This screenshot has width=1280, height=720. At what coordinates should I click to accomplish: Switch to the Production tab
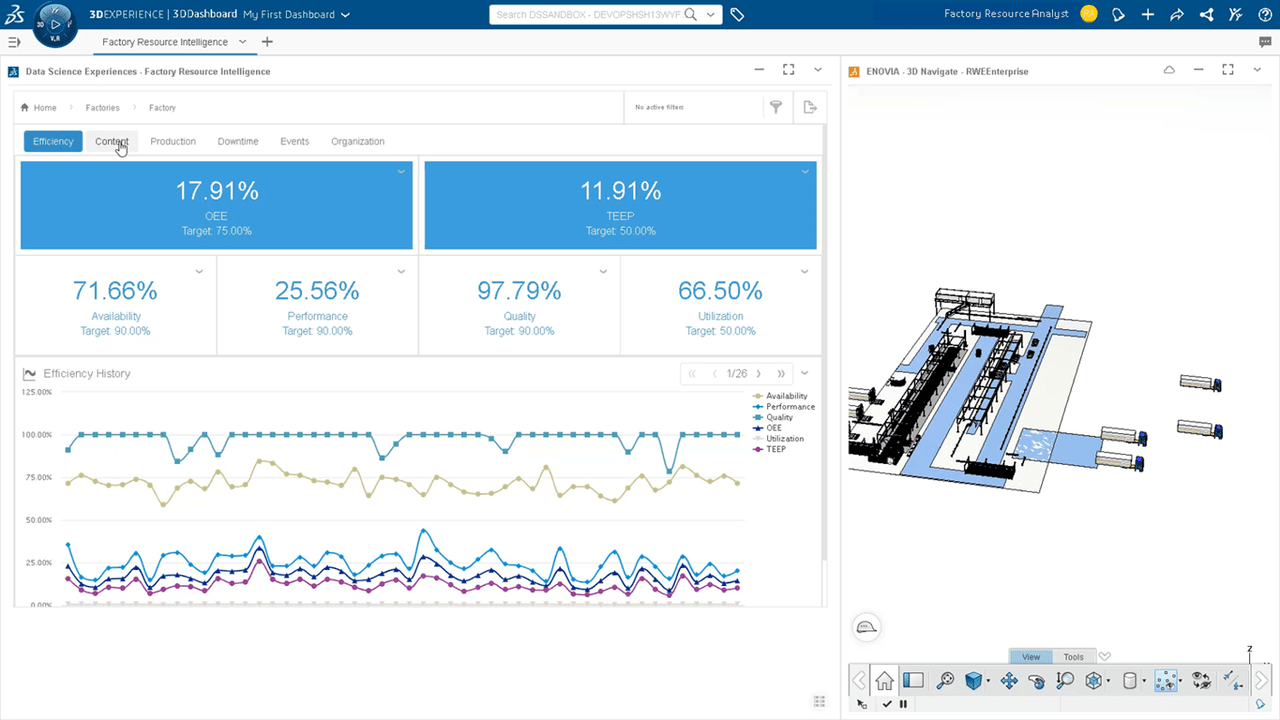(173, 141)
